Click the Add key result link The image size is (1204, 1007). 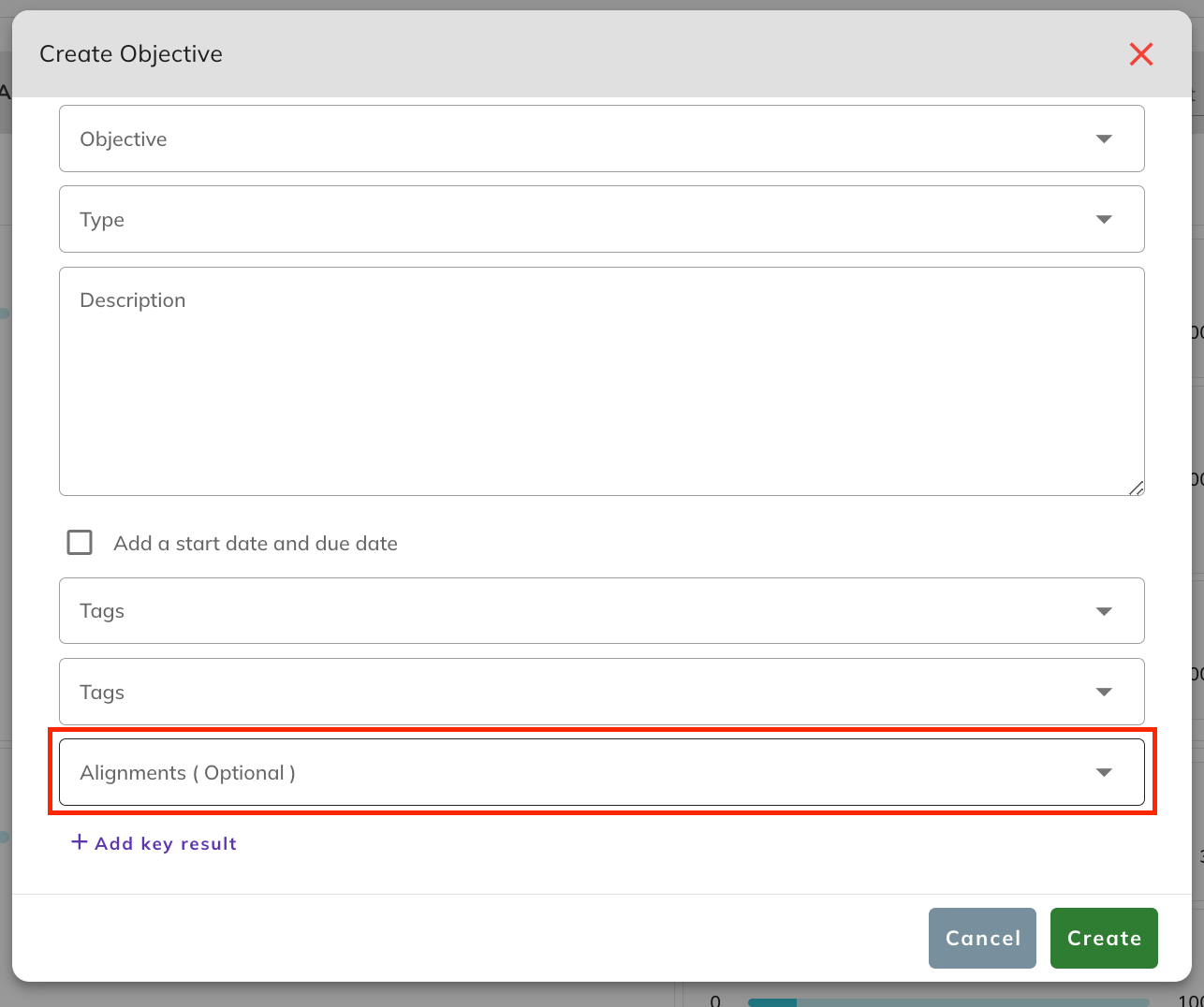pyautogui.click(x=154, y=843)
